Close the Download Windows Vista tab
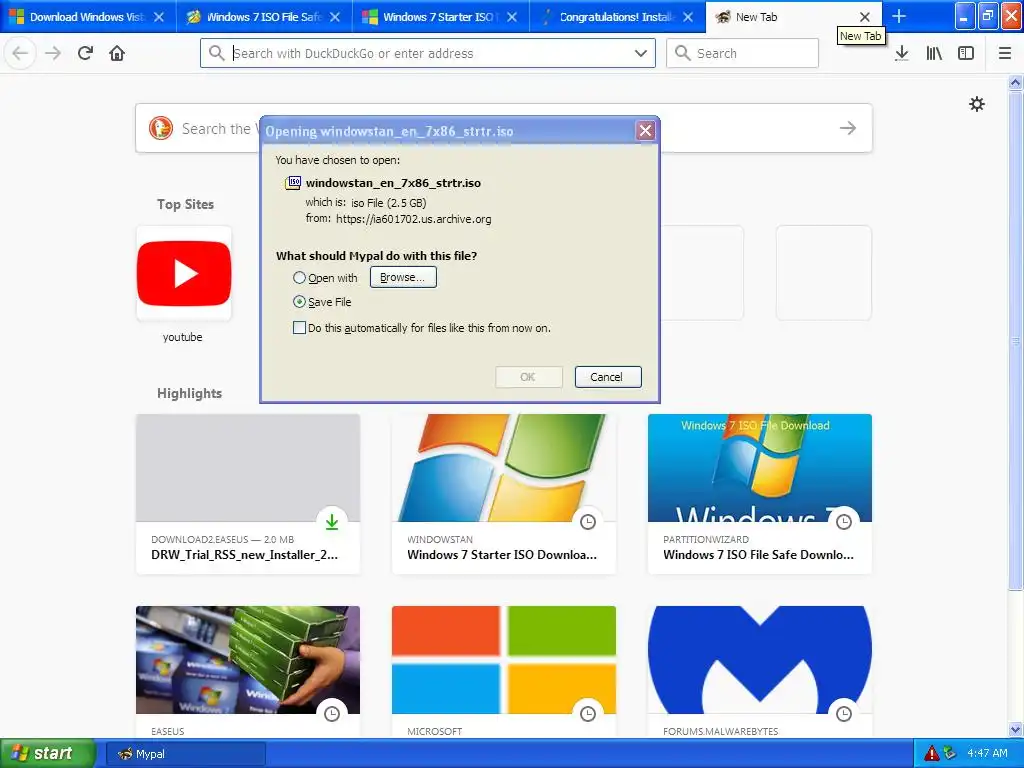Viewport: 1024px width, 768px height. [x=159, y=17]
